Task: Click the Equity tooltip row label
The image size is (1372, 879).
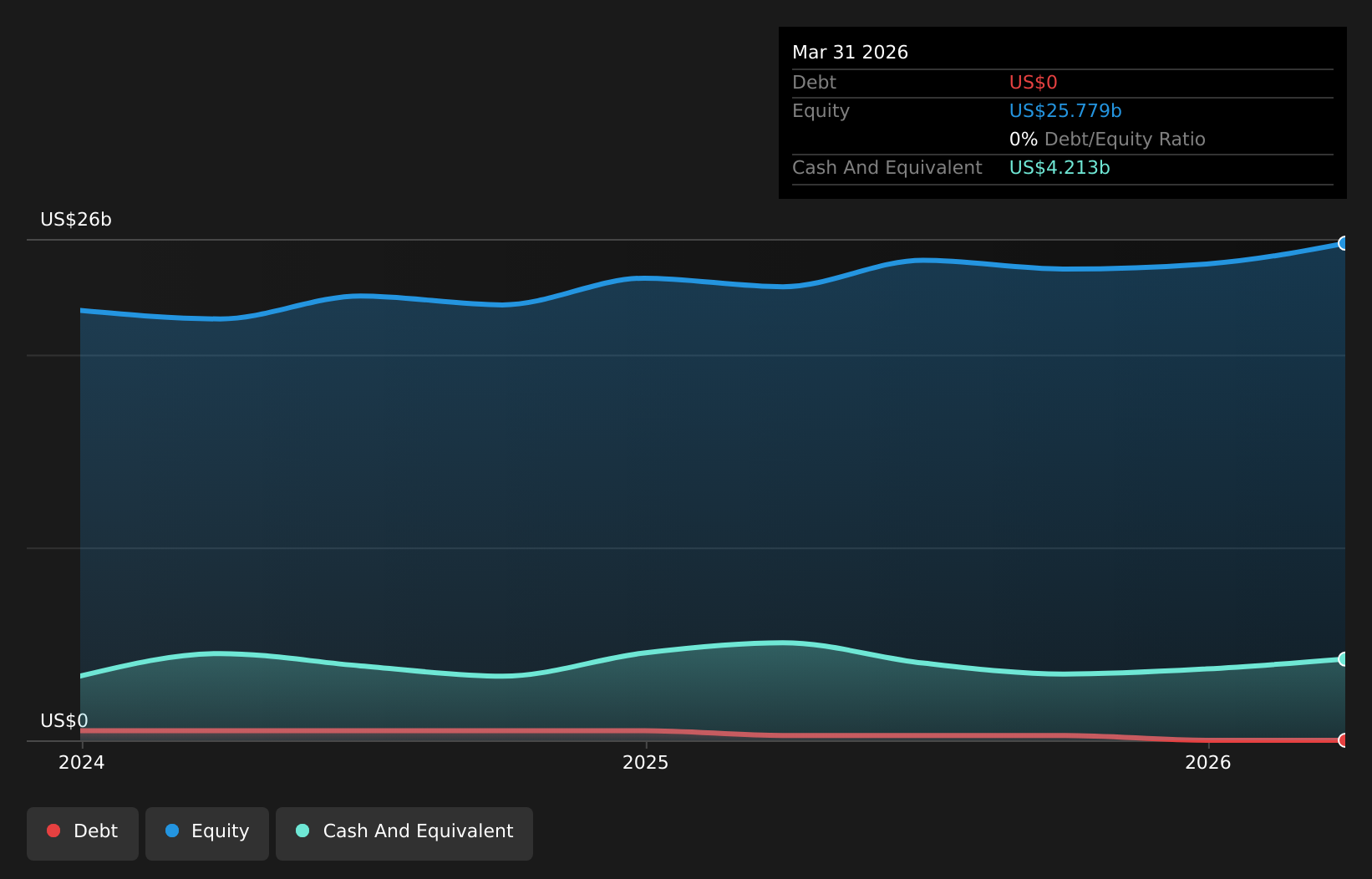Action: pos(821,111)
